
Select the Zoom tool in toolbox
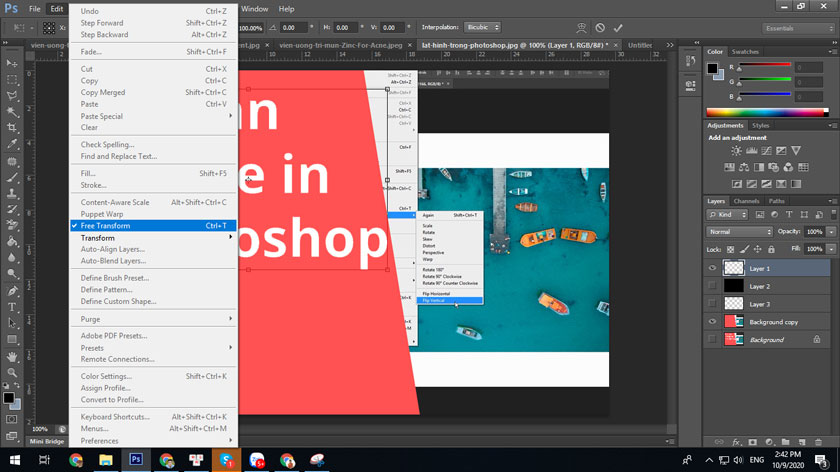(12, 372)
